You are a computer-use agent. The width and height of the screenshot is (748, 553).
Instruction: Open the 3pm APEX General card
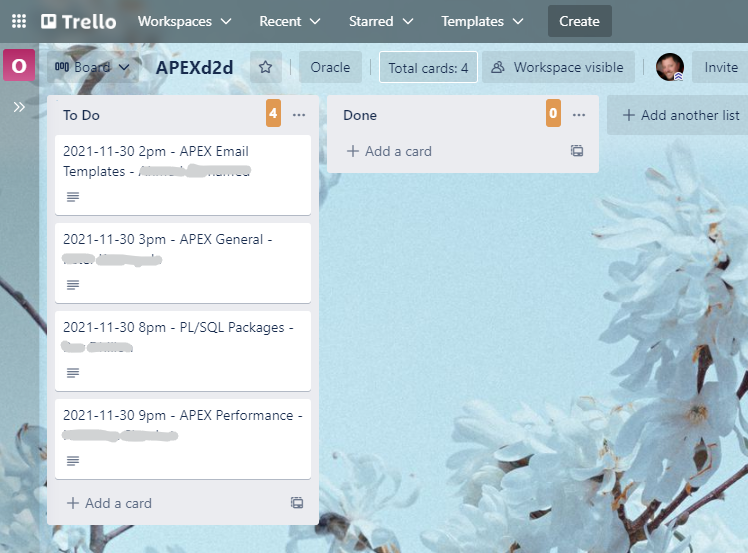[183, 263]
